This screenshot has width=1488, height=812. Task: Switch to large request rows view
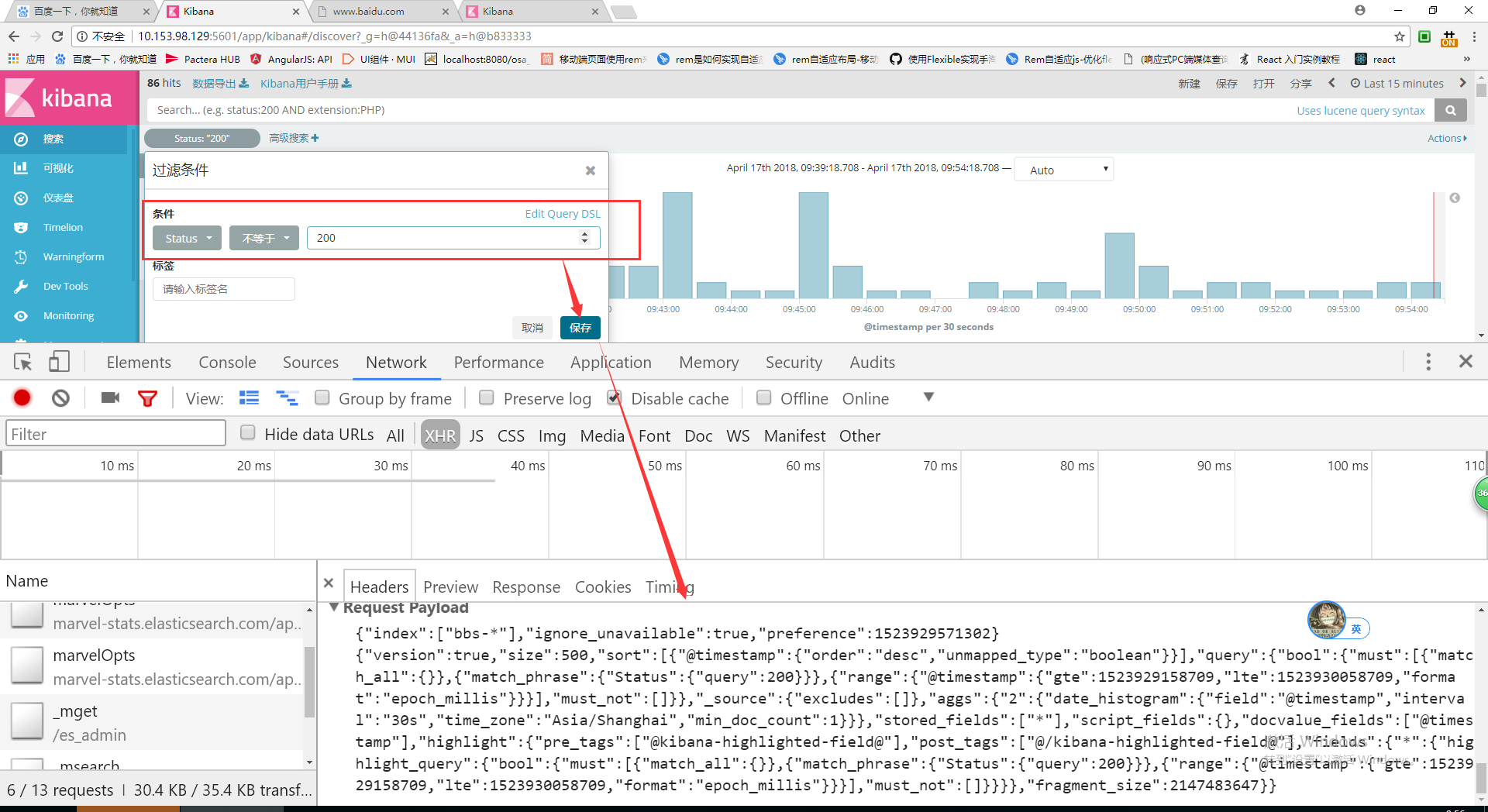249,398
